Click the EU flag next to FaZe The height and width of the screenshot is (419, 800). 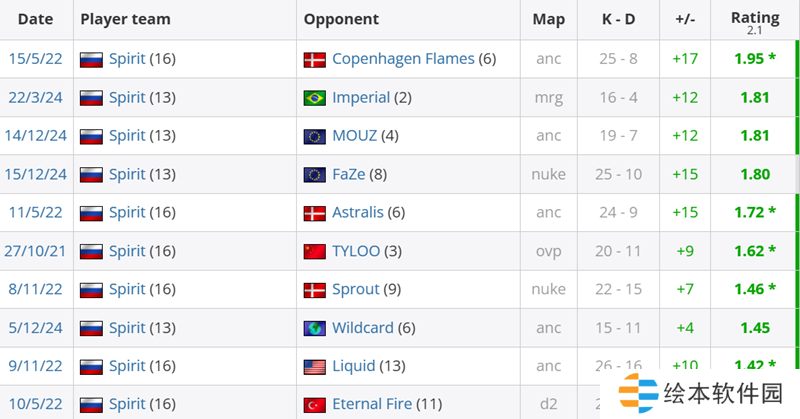click(x=315, y=174)
